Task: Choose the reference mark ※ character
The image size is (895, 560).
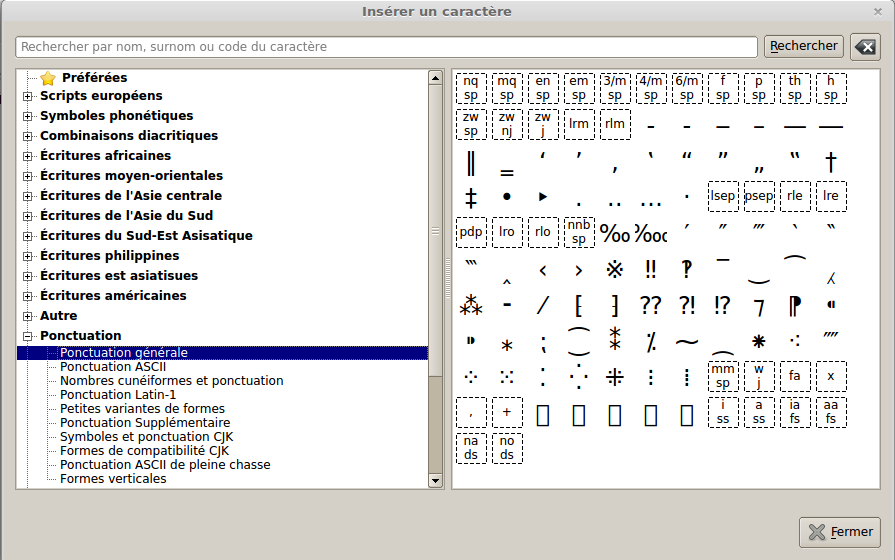Action: tap(615, 269)
